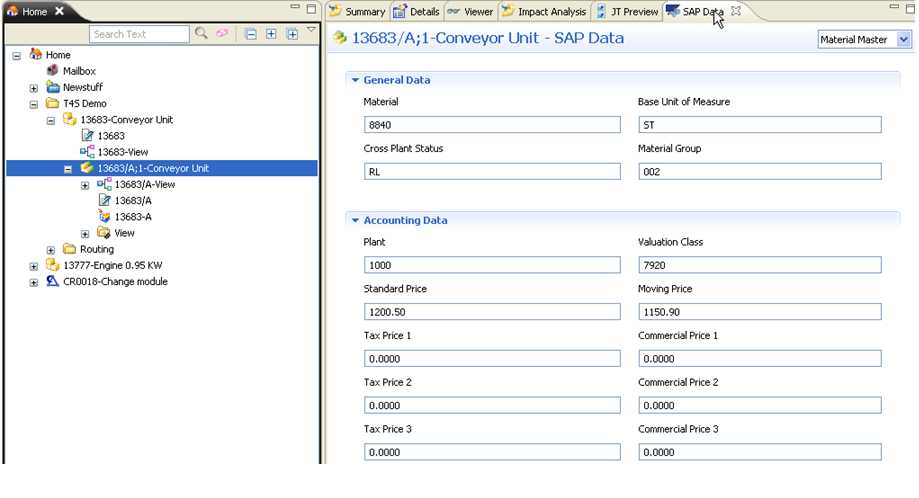Open the Home panel view menu triangle
This screenshot has height=498, width=919.
[x=311, y=29]
